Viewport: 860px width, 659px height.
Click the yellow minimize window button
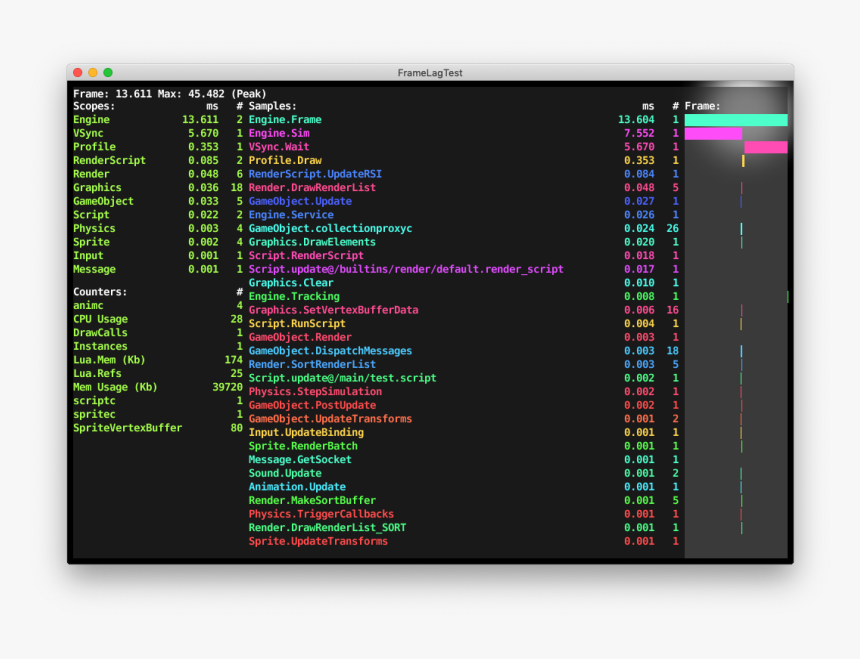(93, 72)
